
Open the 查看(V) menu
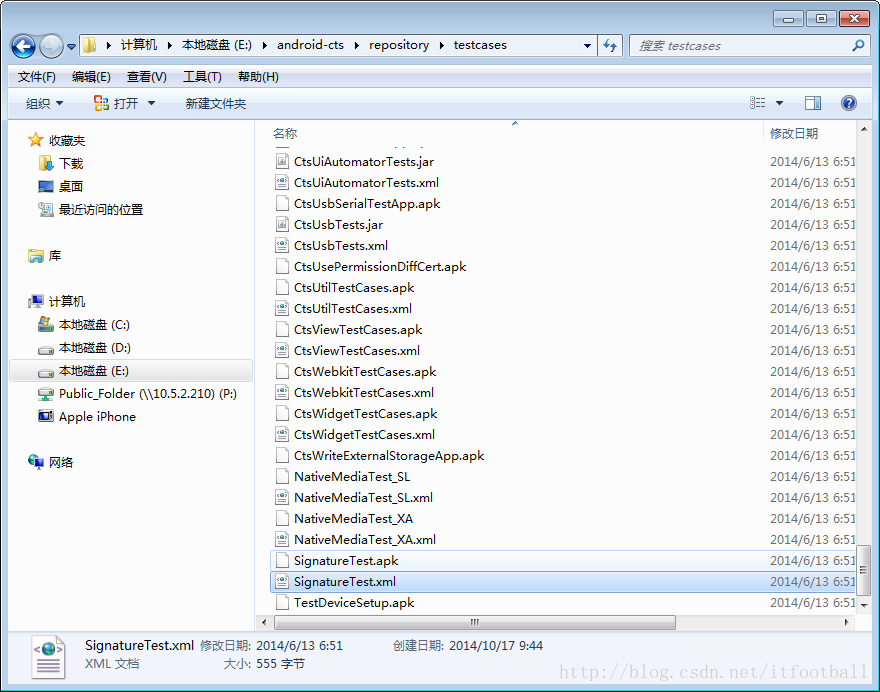pyautogui.click(x=146, y=77)
